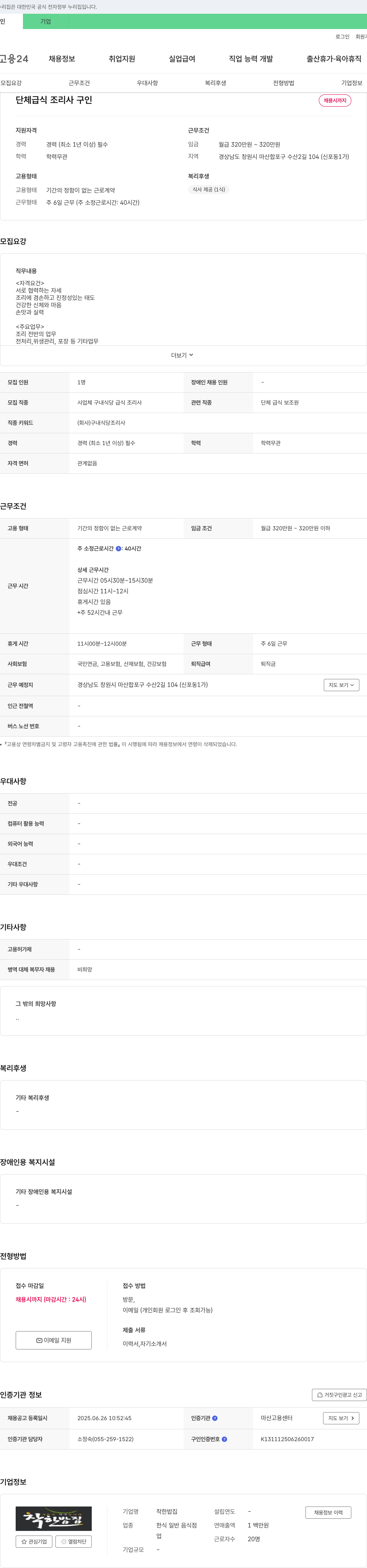Click the (회사)구내식당조리사 keyword cell

[x=101, y=423]
